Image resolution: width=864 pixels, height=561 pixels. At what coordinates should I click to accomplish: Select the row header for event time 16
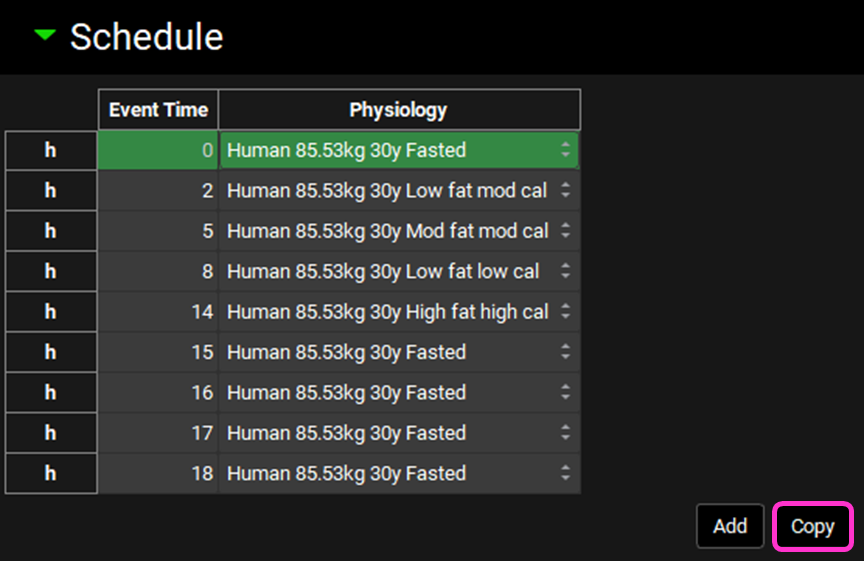coord(51,393)
